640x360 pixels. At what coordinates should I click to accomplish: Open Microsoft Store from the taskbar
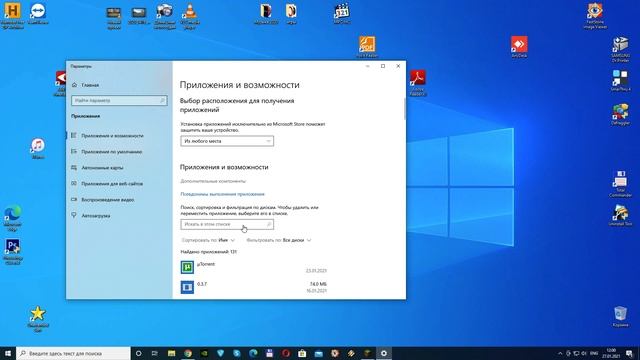pos(302,353)
